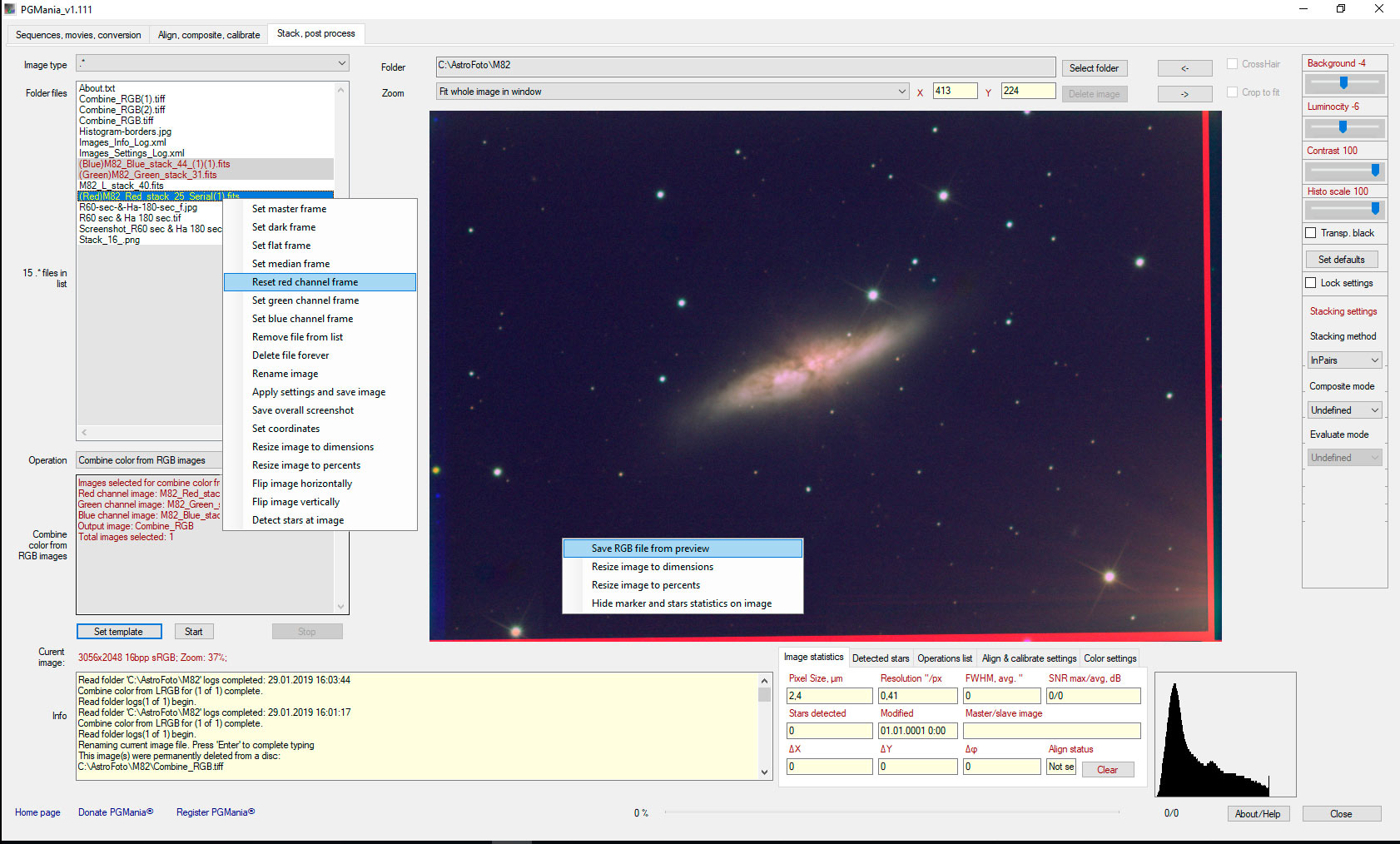Choose Set dark frame menu item
The width and height of the screenshot is (1400, 844).
point(320,227)
